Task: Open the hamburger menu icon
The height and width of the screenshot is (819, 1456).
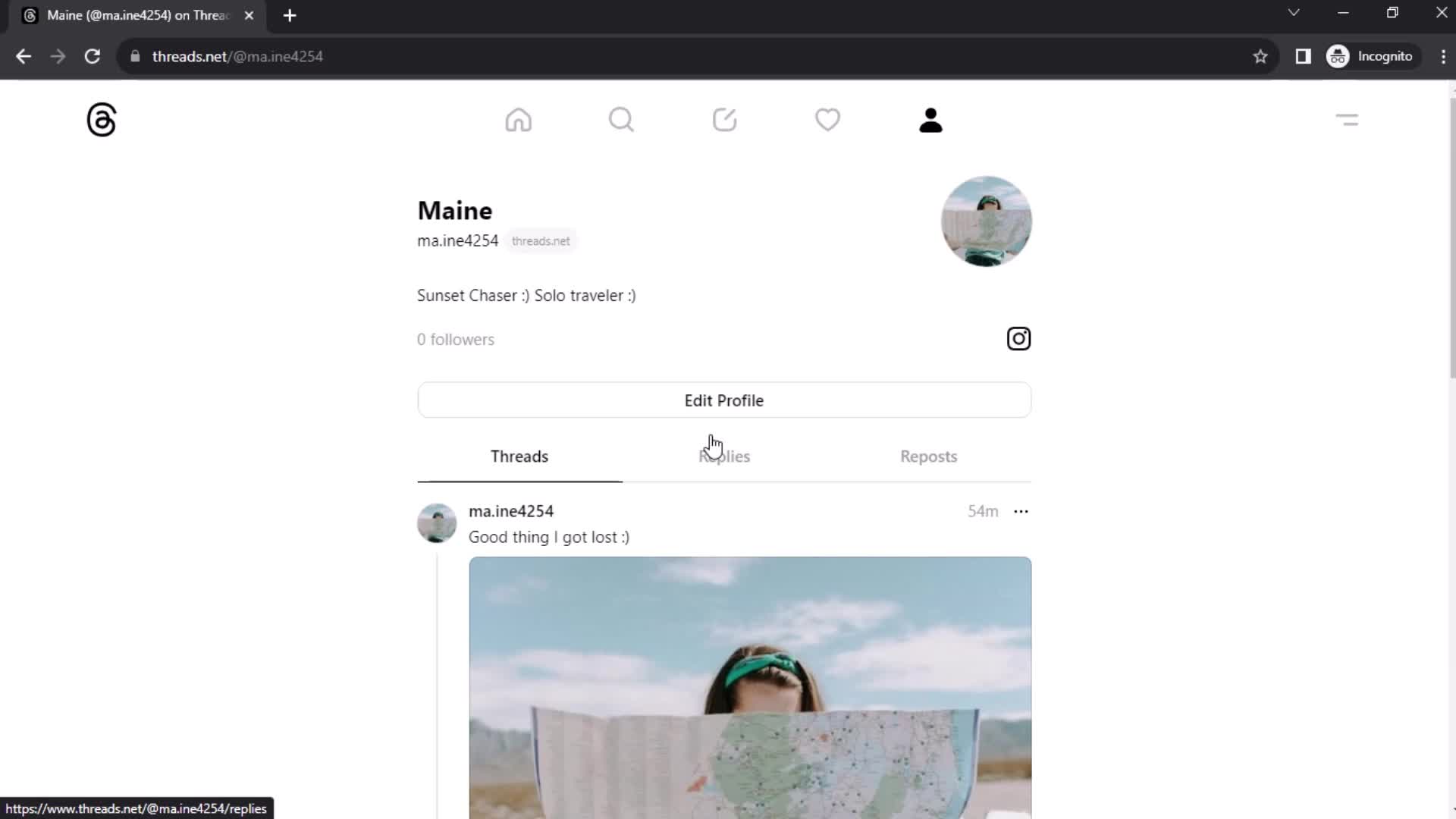Action: point(1348,120)
